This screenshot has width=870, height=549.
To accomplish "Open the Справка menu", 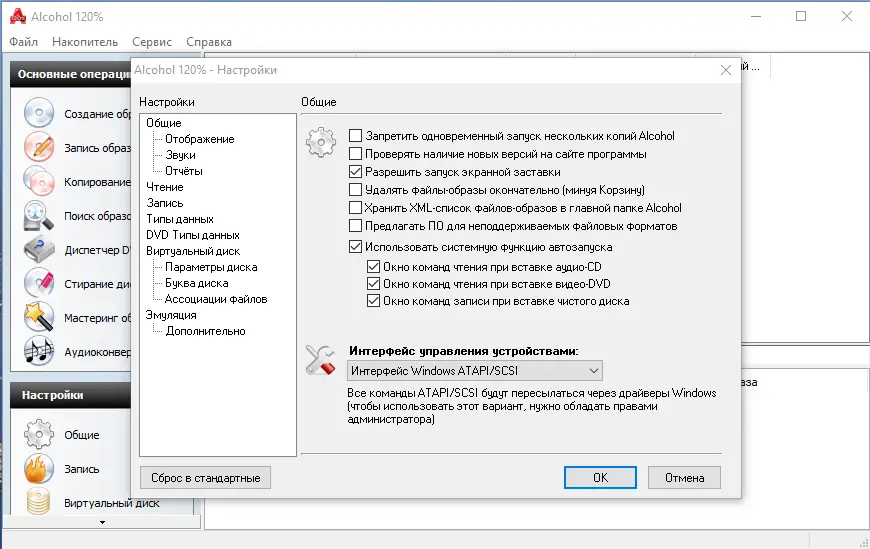I will pyautogui.click(x=209, y=42).
